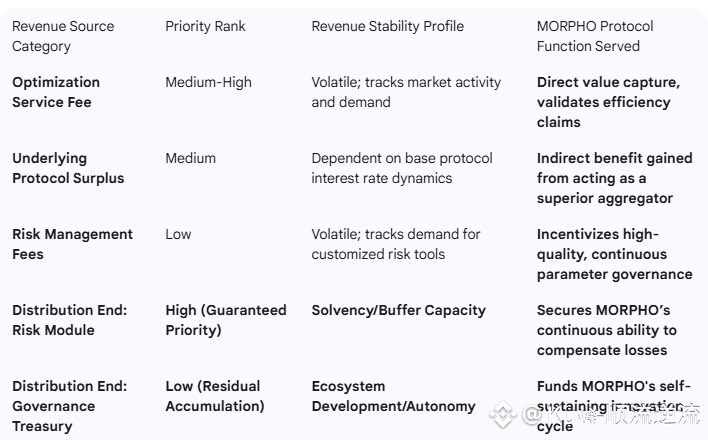Click the Revenue Stability Profile header
708x440 pixels.
(387, 26)
